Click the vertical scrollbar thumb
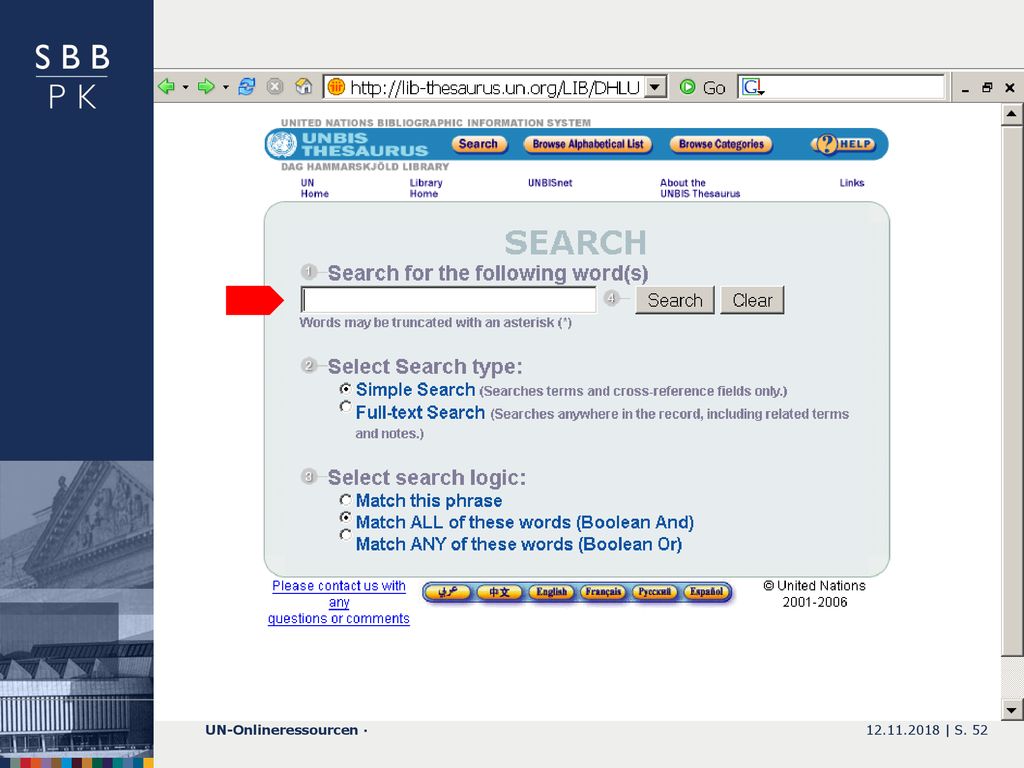 1012,392
